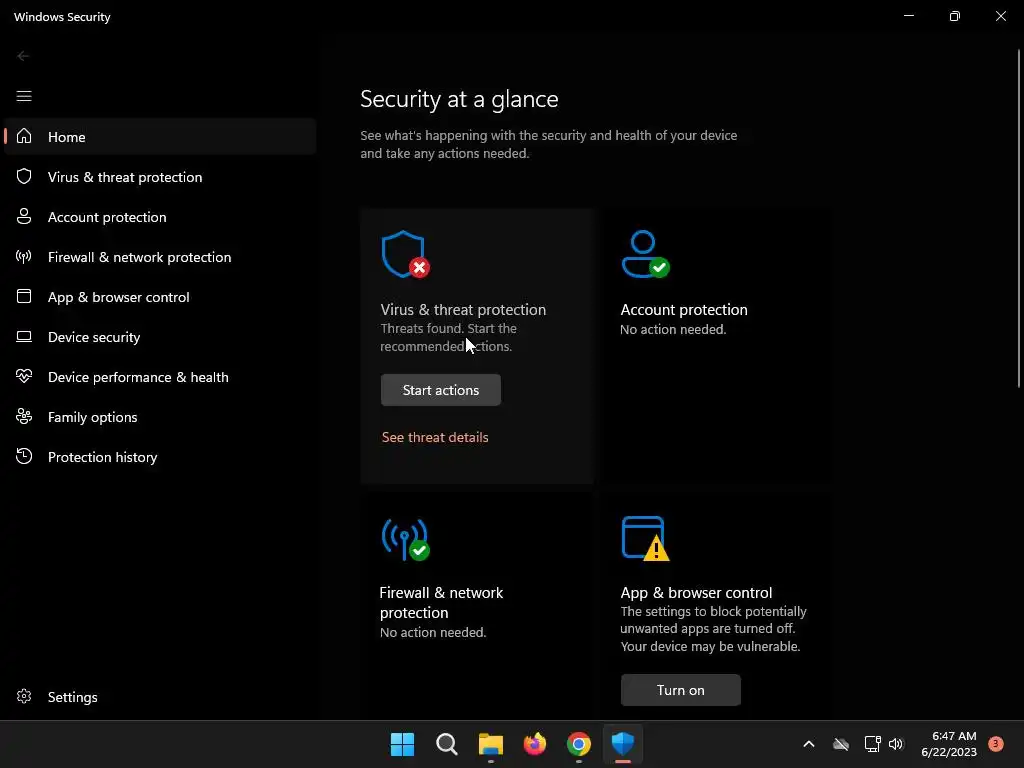The width and height of the screenshot is (1024, 768).
Task: Open Settings at bottom of sidebar
Action: click(x=160, y=697)
